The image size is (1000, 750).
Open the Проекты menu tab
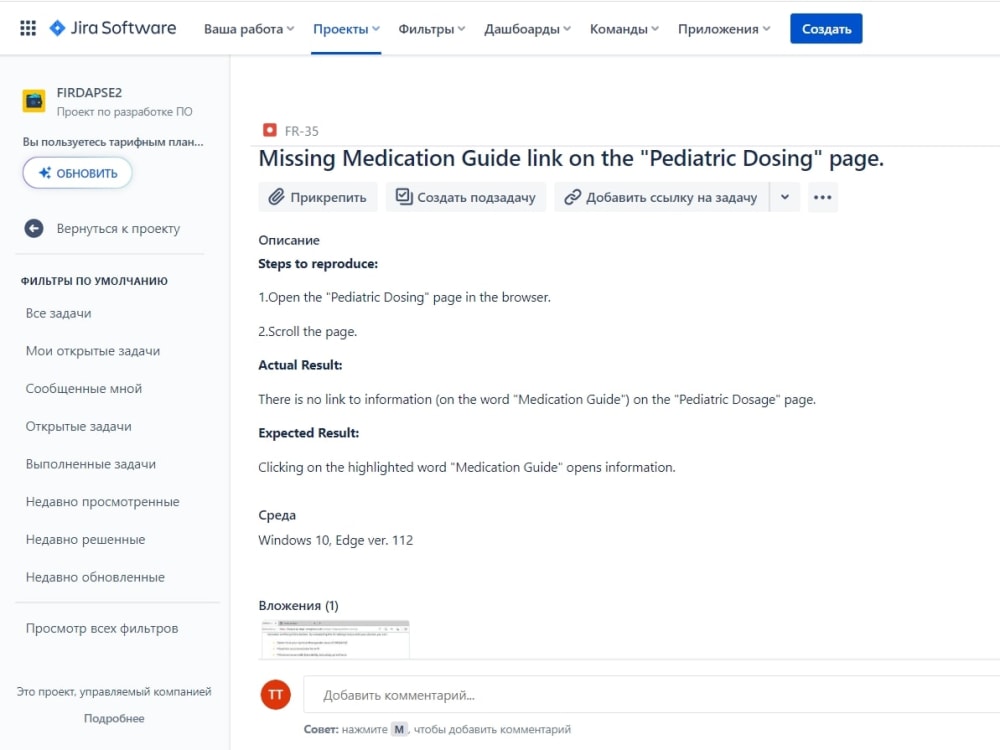pos(346,29)
